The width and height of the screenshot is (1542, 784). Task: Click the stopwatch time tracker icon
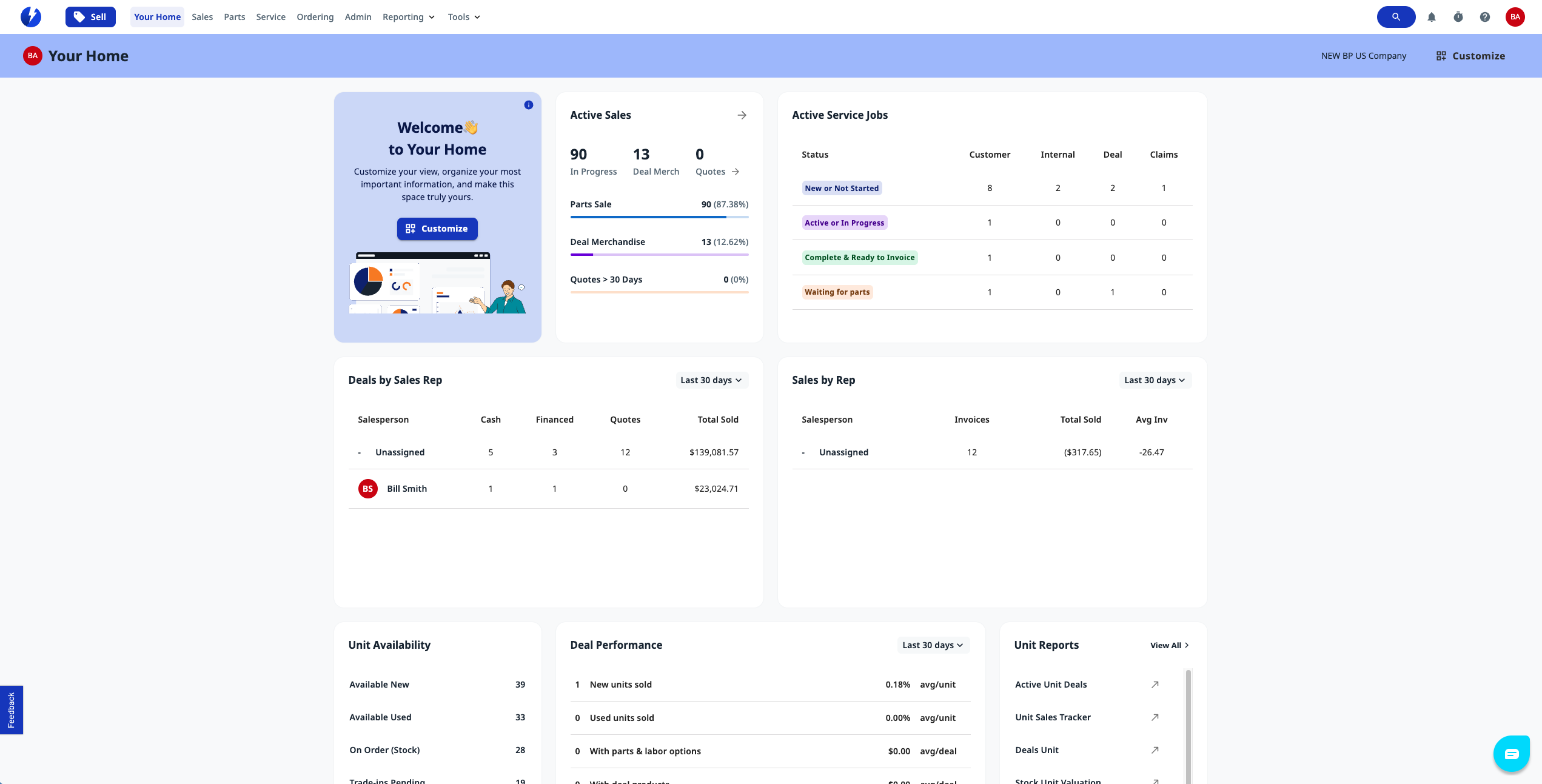1458,16
